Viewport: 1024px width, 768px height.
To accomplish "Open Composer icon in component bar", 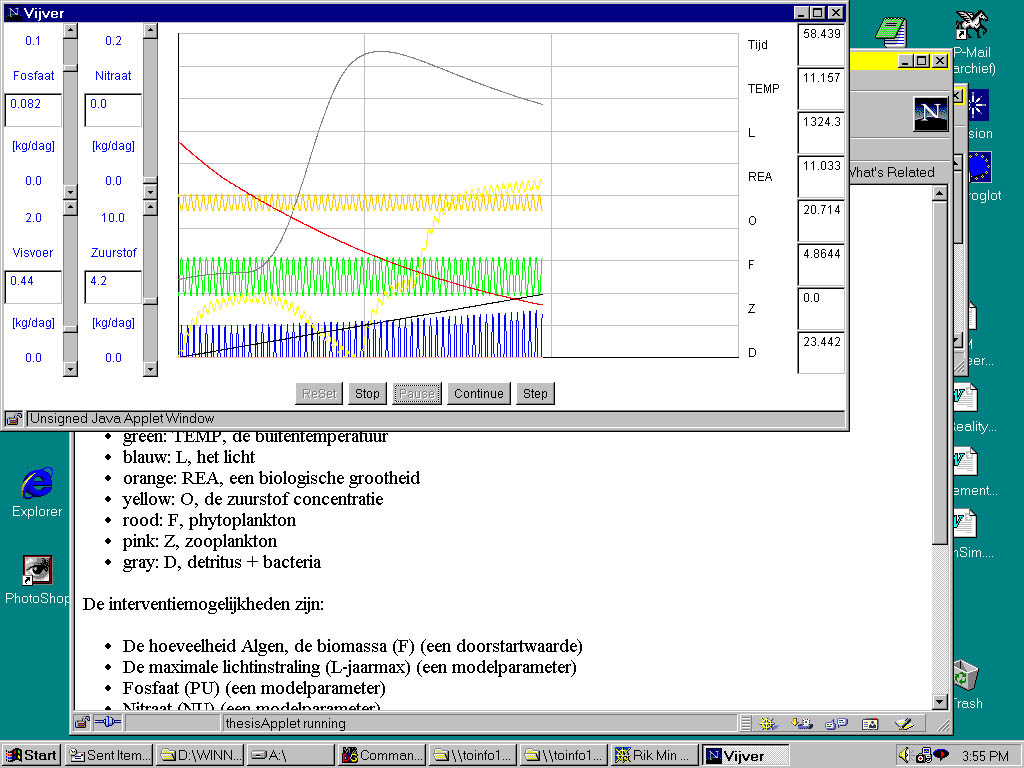I will pos(904,723).
